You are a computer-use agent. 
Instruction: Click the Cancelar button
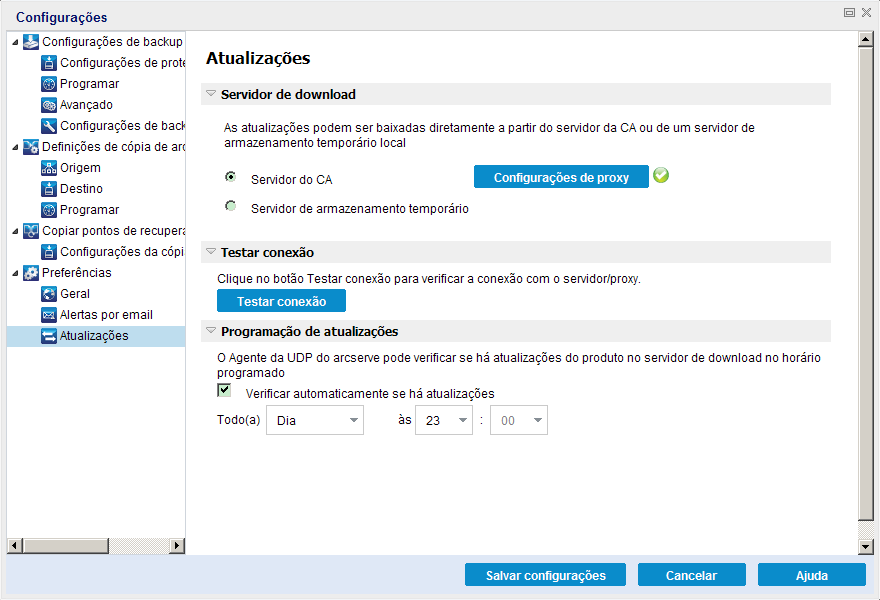click(x=691, y=575)
